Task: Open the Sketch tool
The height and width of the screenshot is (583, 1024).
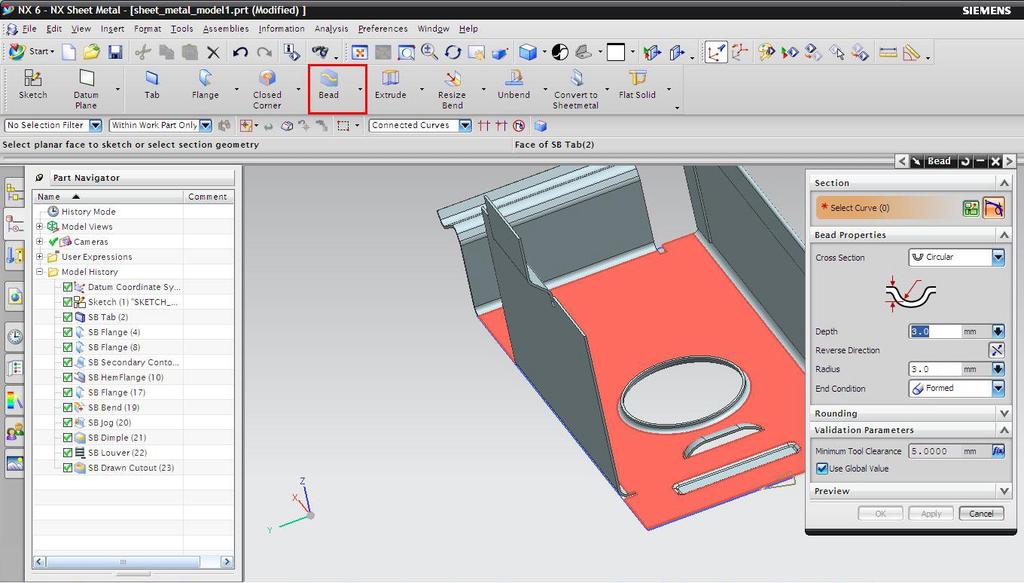Action: [x=33, y=86]
